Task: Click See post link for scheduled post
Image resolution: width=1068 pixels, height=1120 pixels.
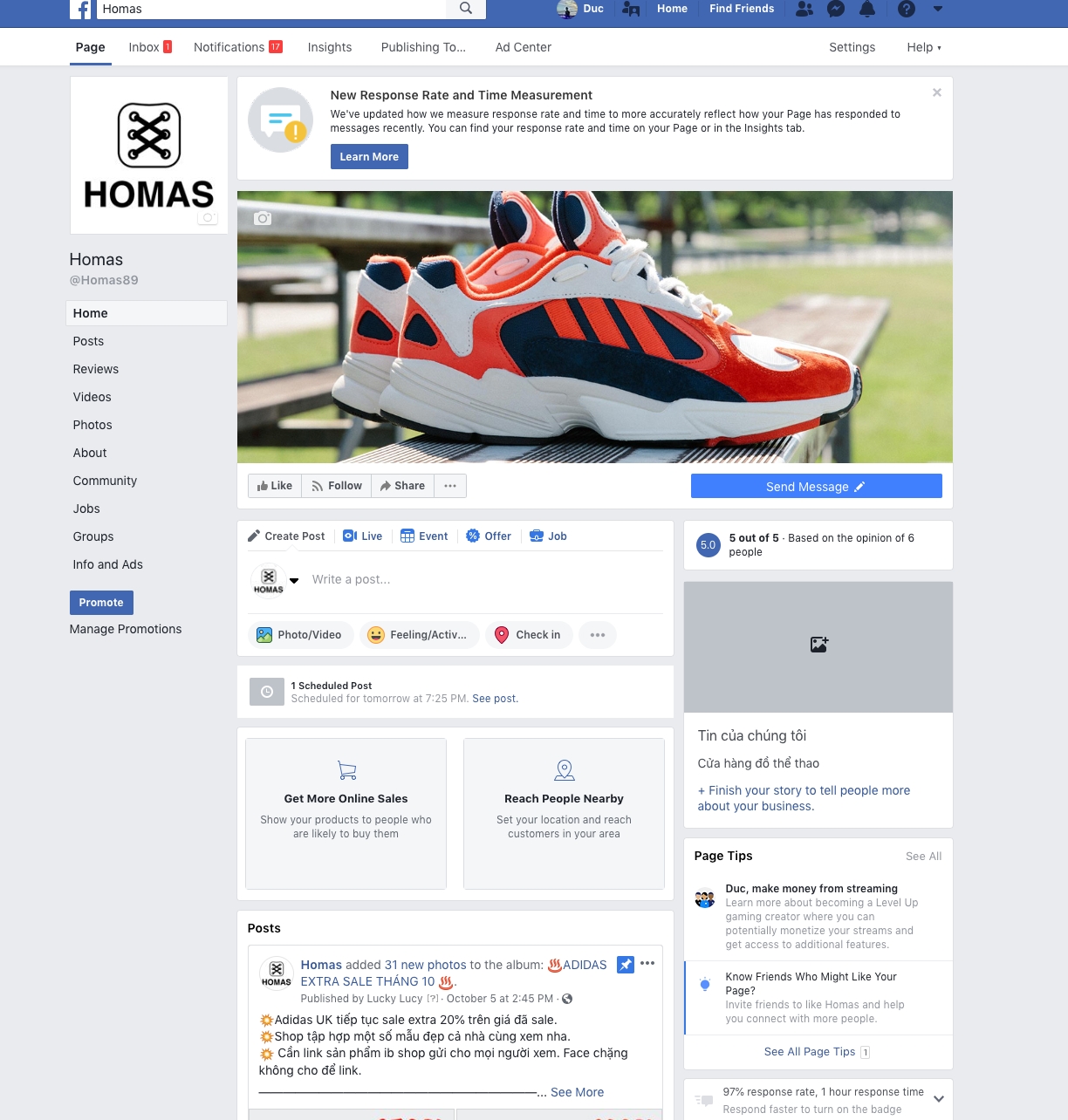Action: (x=495, y=699)
